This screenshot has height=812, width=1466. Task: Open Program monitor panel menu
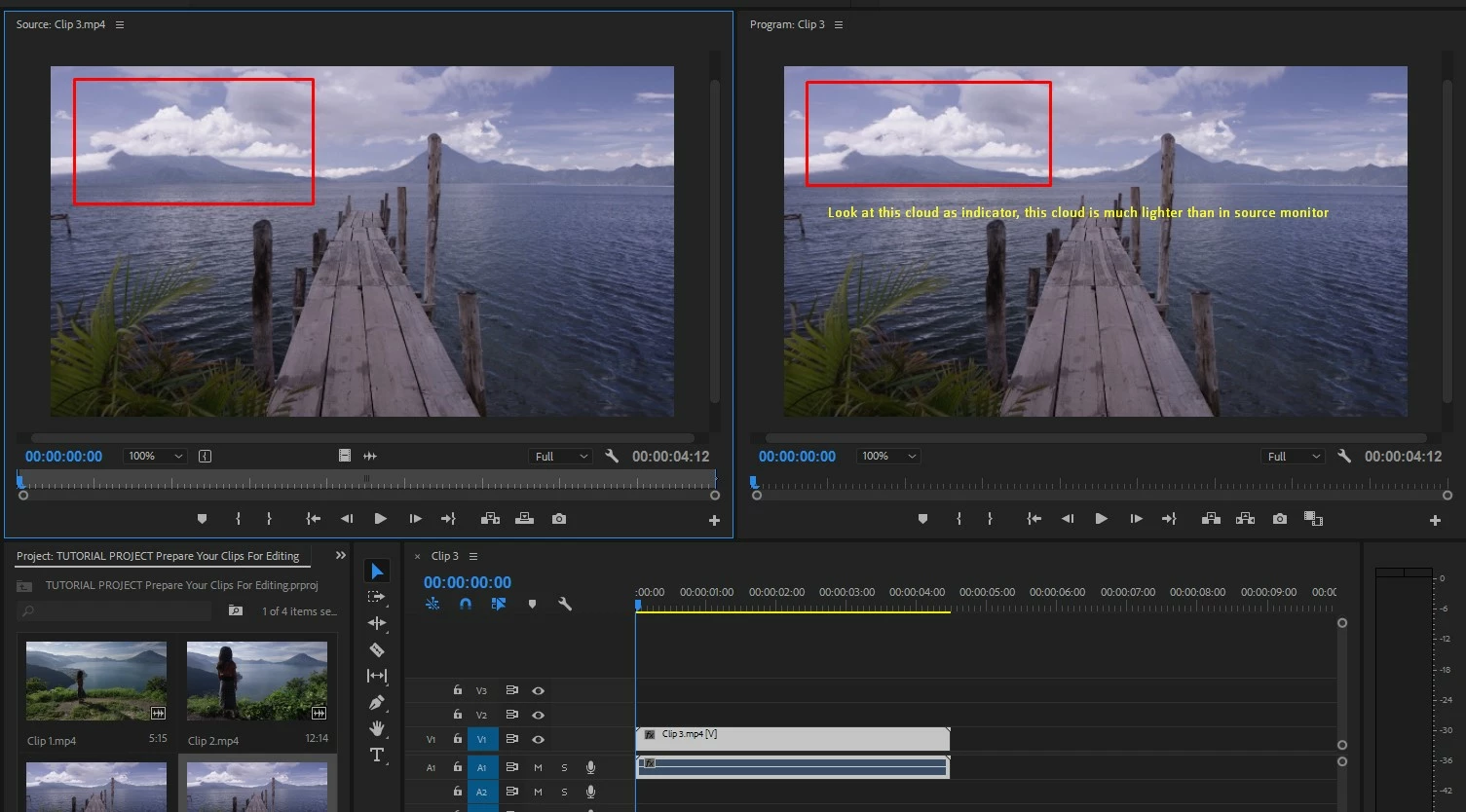tap(839, 24)
